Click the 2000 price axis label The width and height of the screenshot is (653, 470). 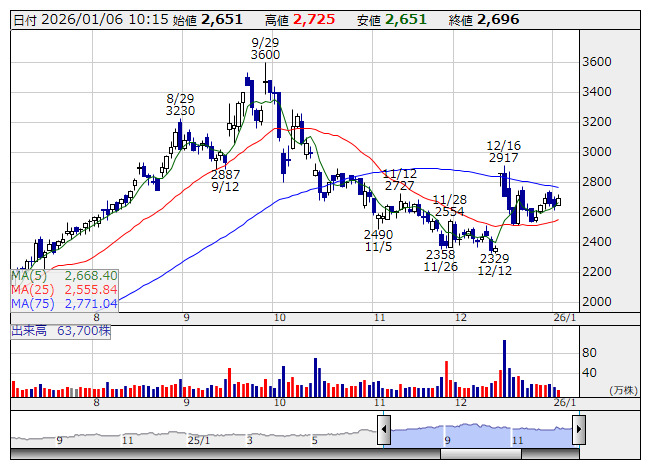coord(597,301)
